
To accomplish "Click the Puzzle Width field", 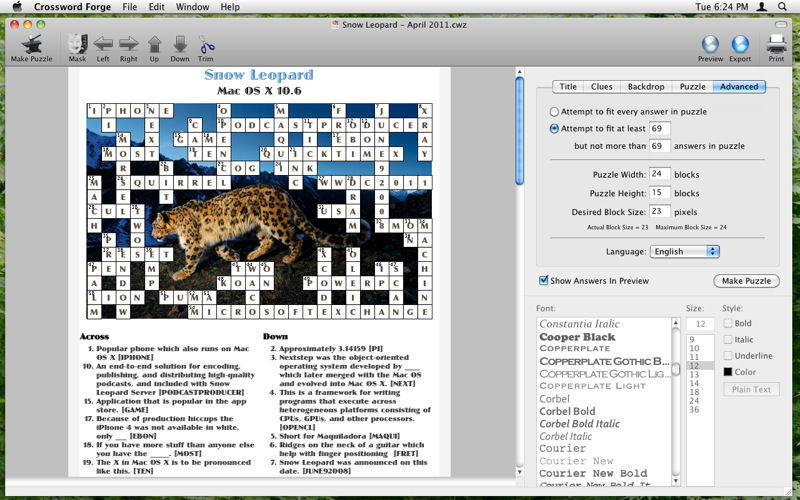I will (660, 174).
